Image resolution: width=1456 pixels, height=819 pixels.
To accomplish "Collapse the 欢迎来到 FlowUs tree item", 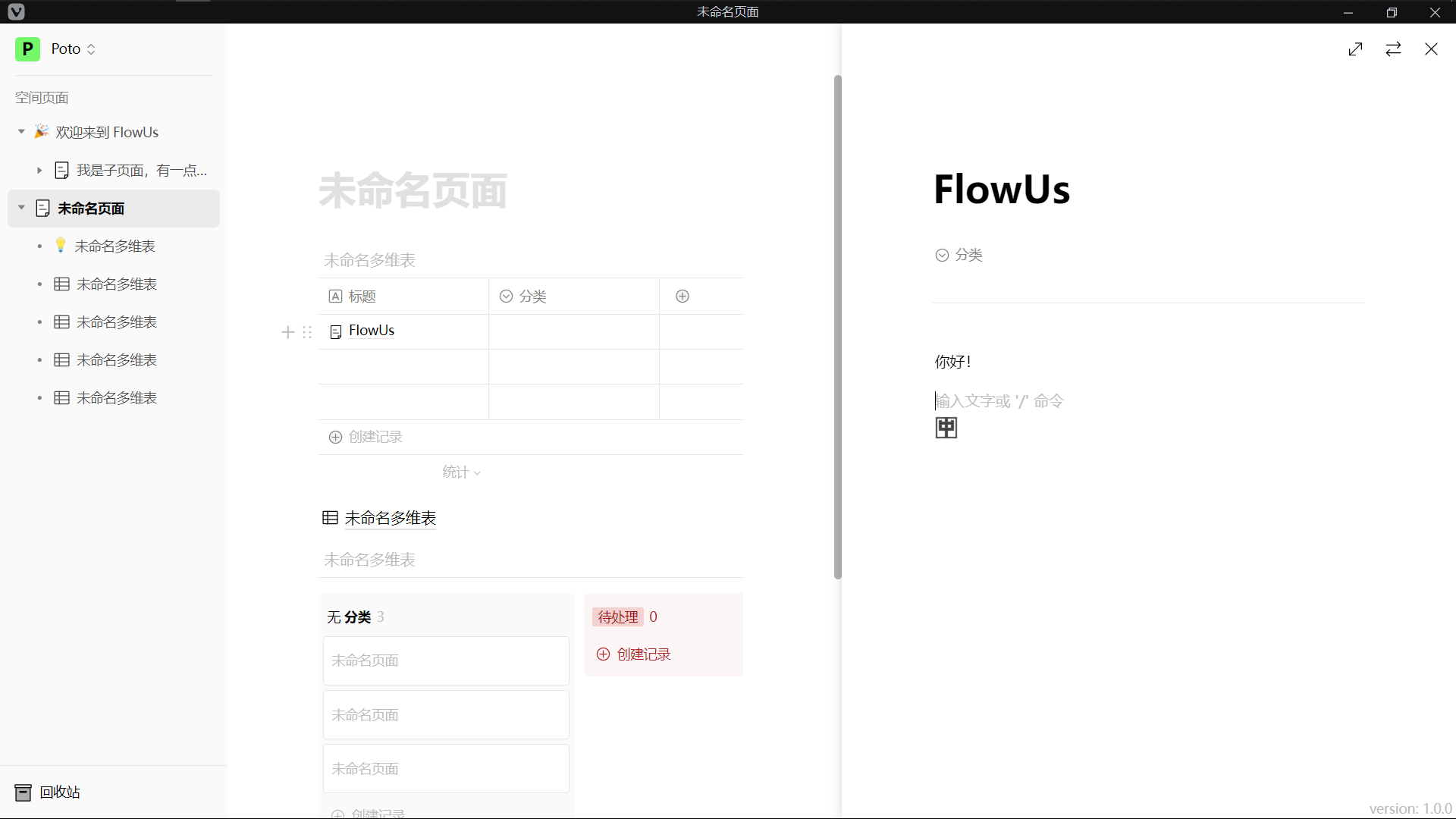I will [x=21, y=132].
